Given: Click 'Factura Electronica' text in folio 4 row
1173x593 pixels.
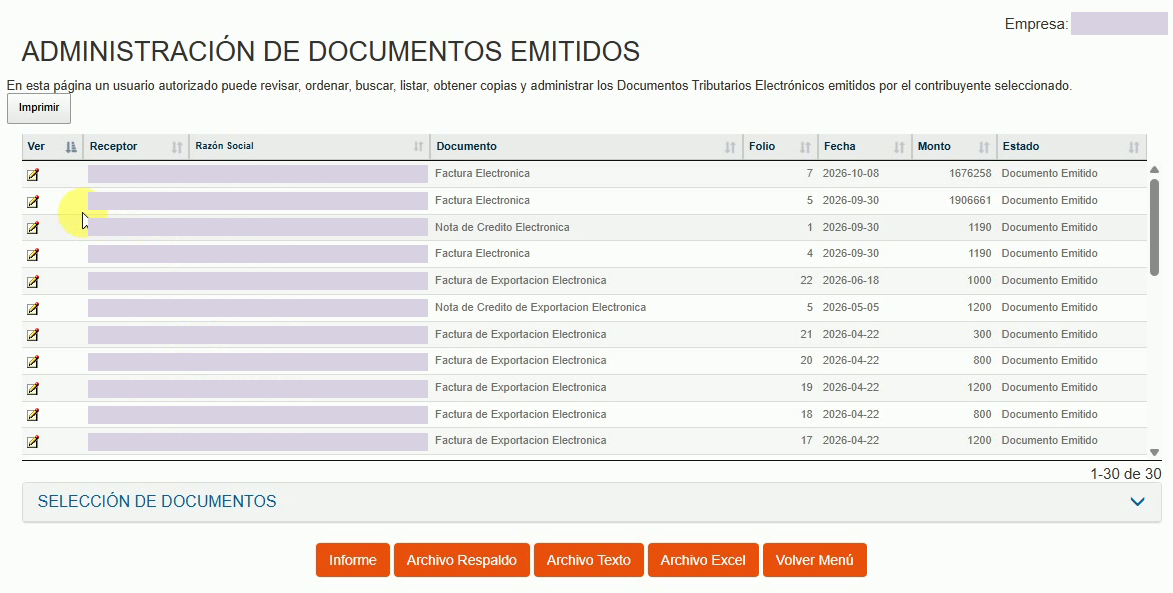Looking at the screenshot, I should (x=483, y=254).
